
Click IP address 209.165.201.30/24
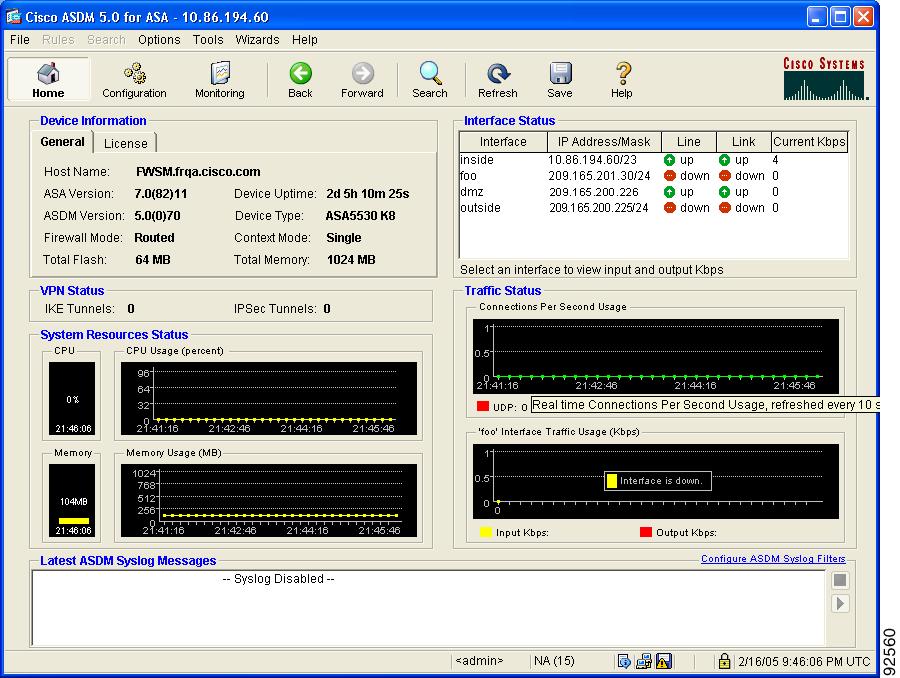[599, 176]
